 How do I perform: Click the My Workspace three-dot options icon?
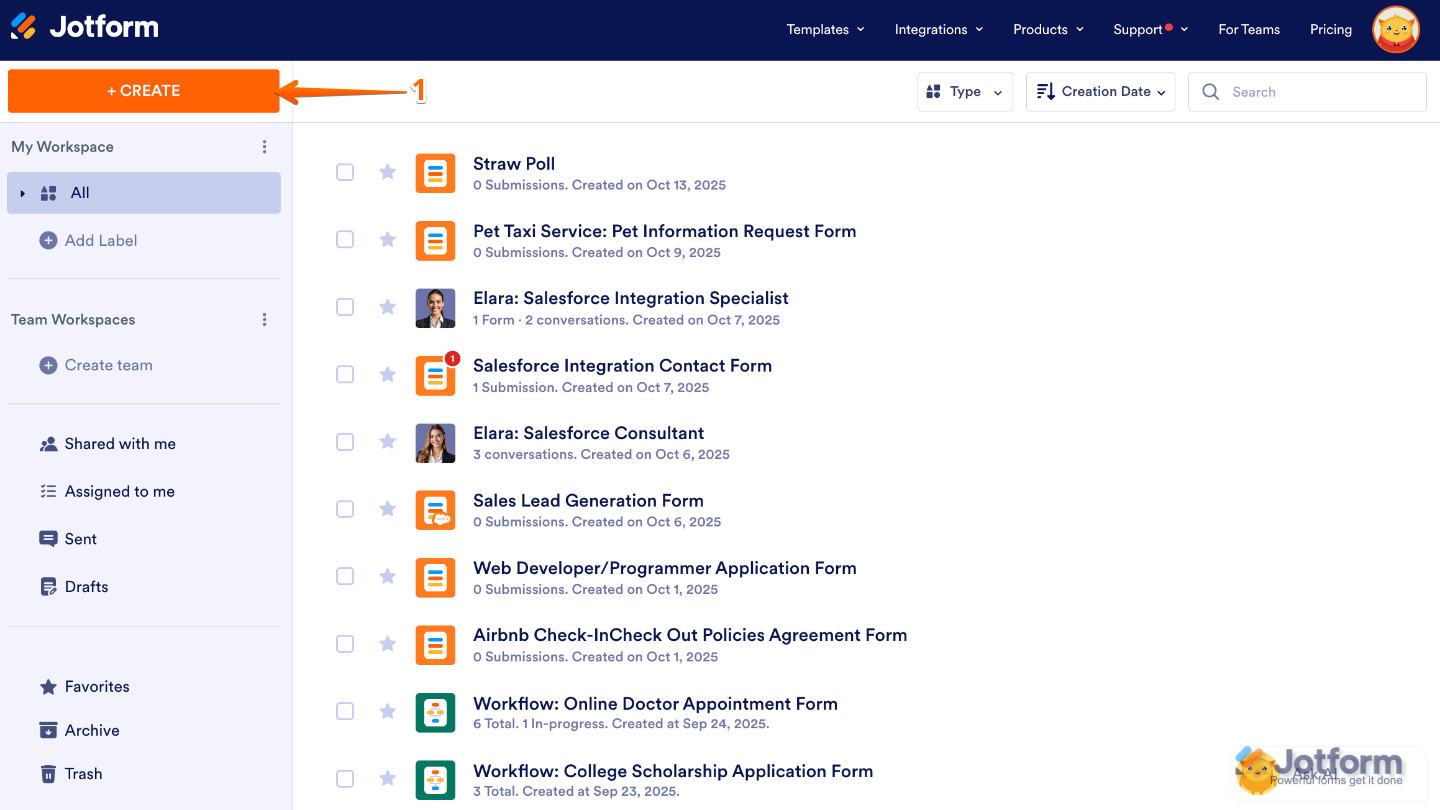(x=265, y=147)
